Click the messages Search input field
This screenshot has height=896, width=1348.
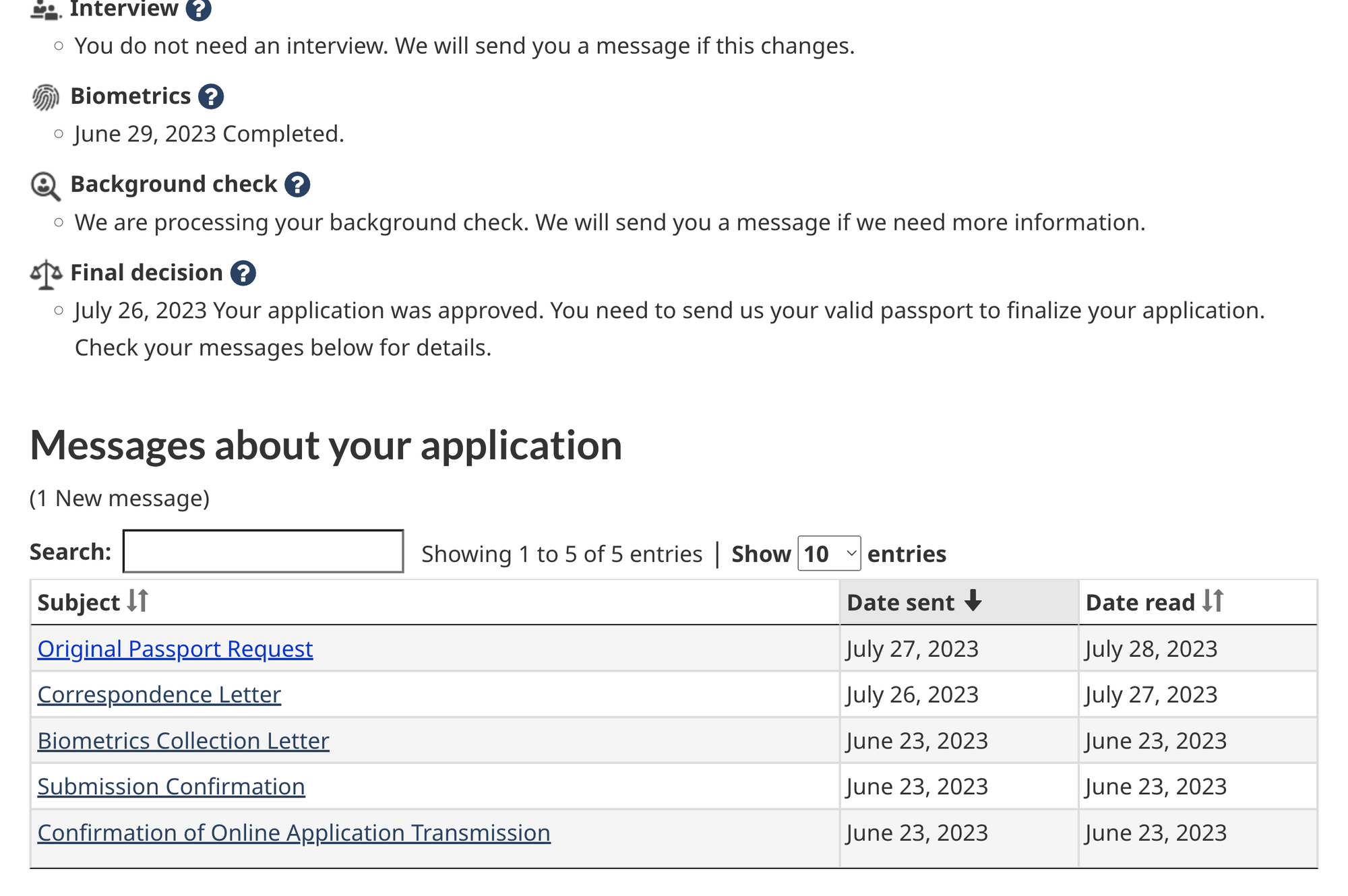(264, 552)
